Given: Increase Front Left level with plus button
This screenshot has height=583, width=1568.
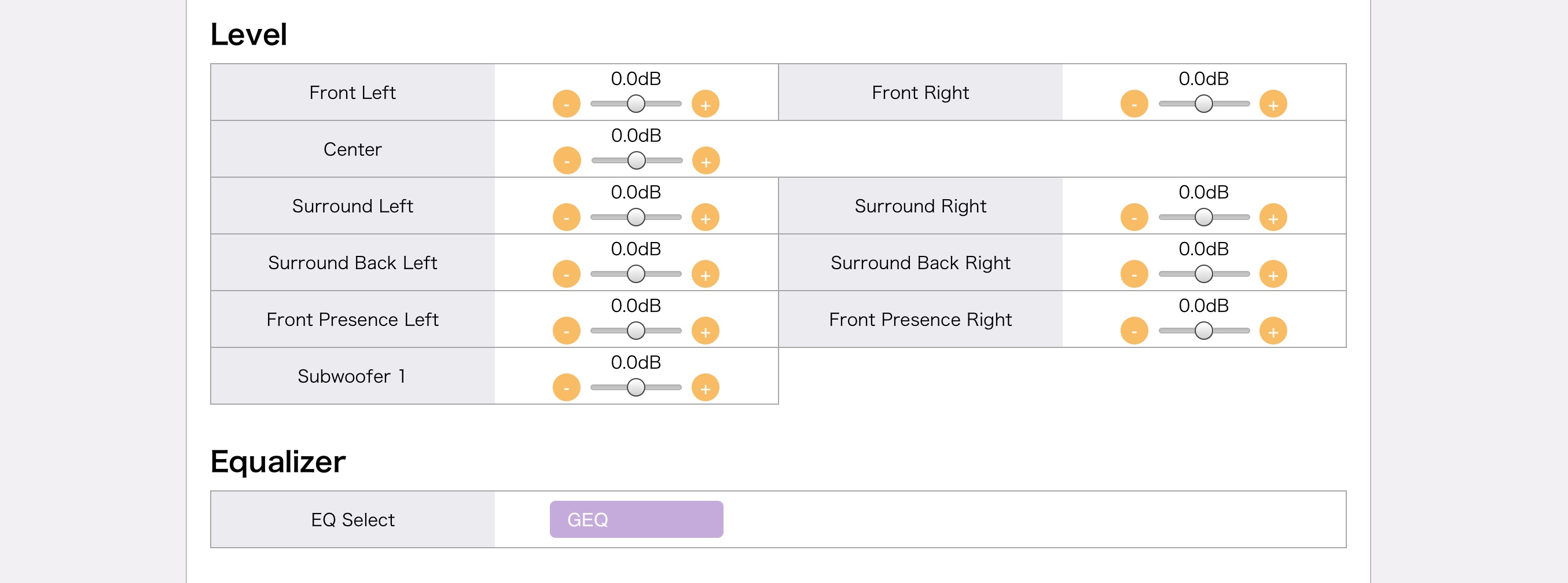Looking at the screenshot, I should [x=706, y=104].
